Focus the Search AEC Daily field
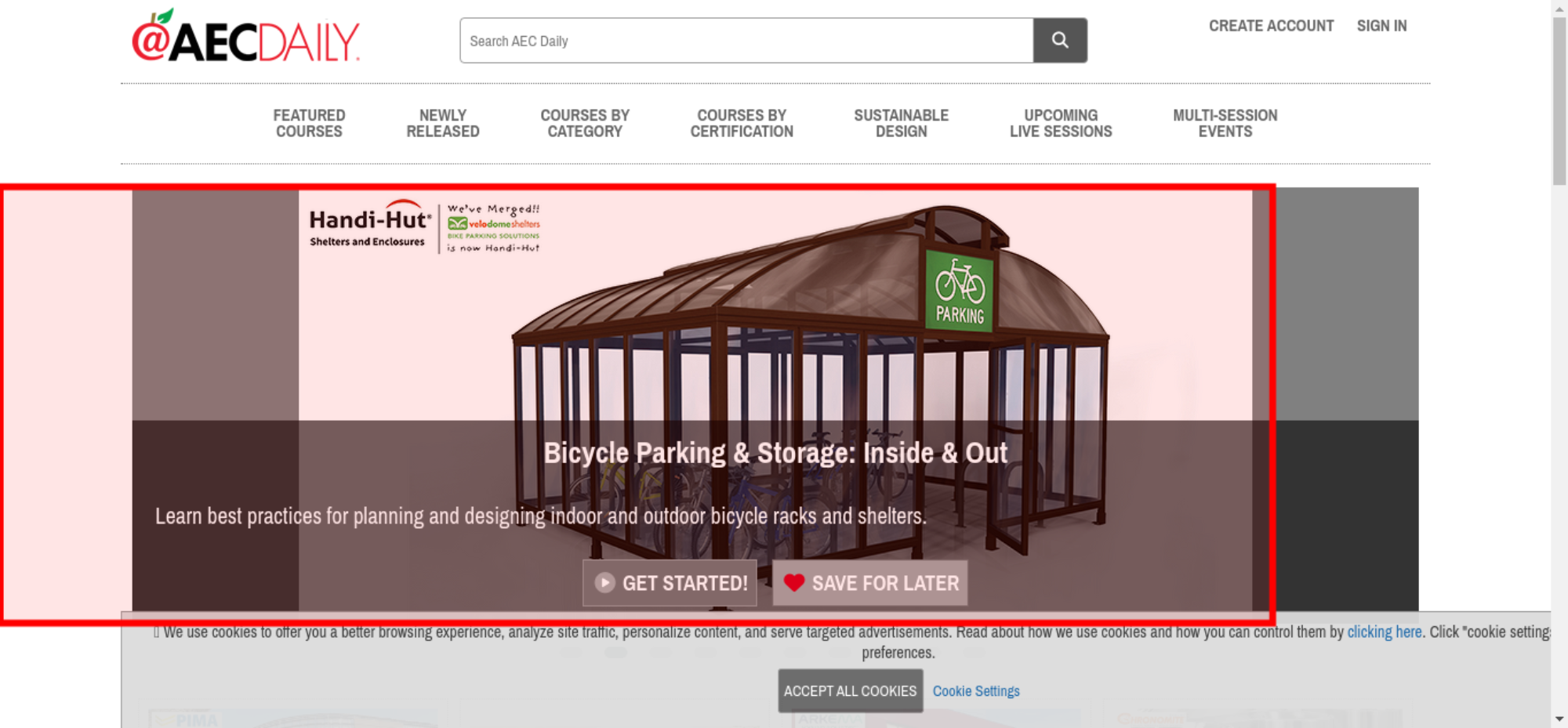This screenshot has width=1568, height=728. (x=746, y=40)
